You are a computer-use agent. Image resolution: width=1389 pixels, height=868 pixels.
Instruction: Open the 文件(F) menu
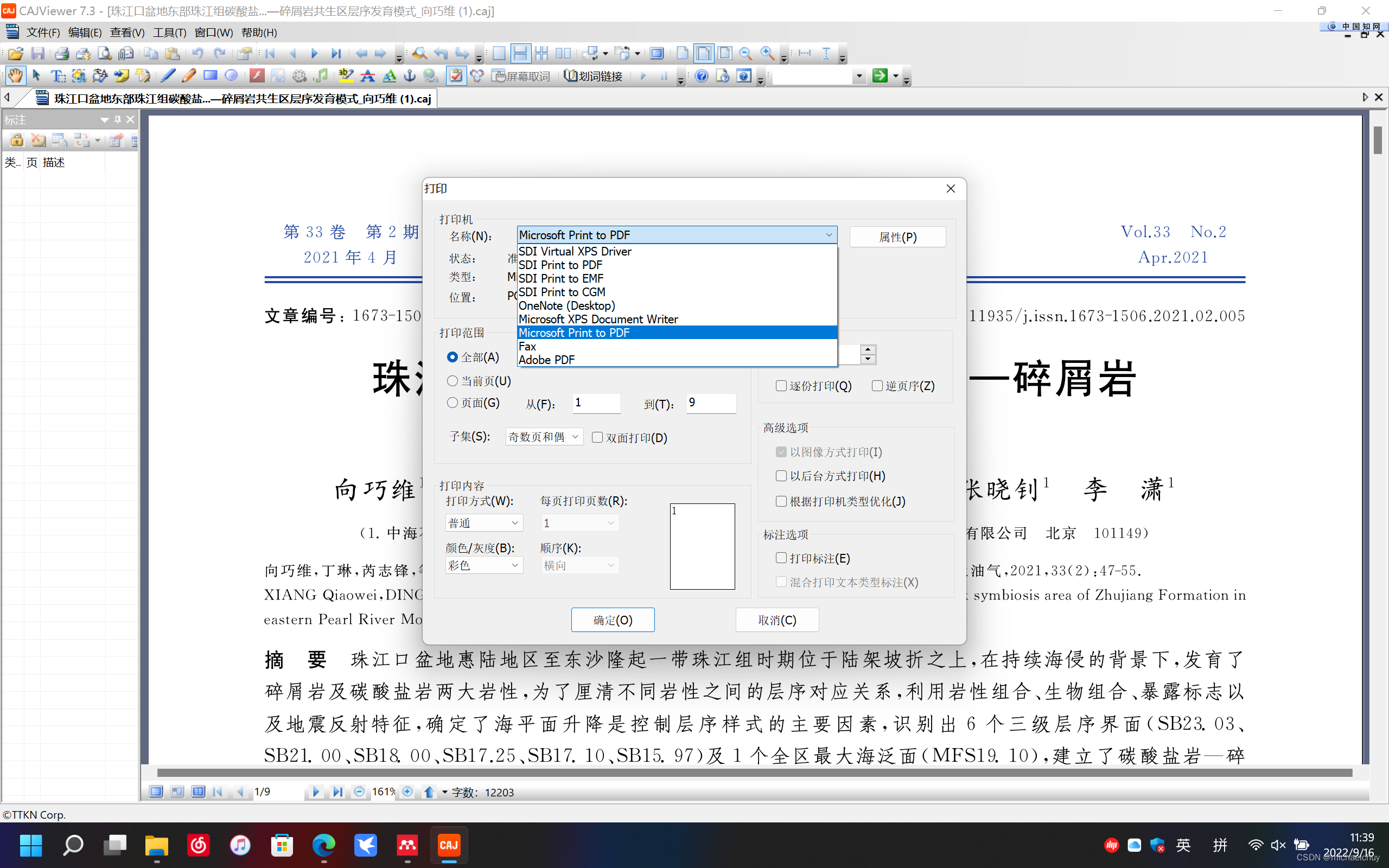[43, 32]
